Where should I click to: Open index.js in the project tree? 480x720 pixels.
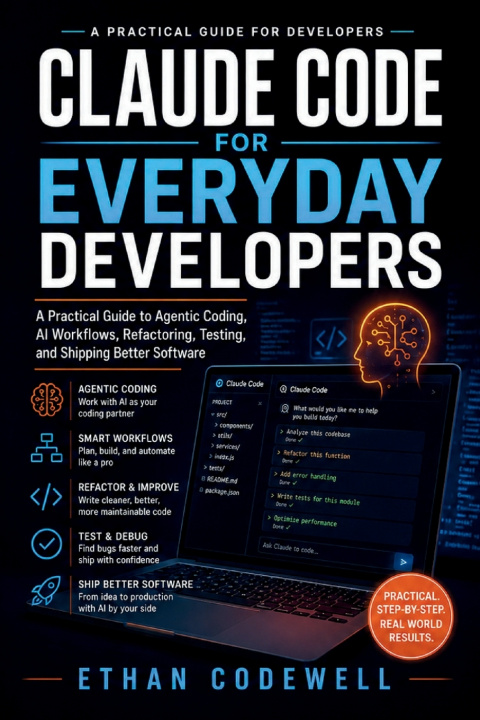click(220, 457)
